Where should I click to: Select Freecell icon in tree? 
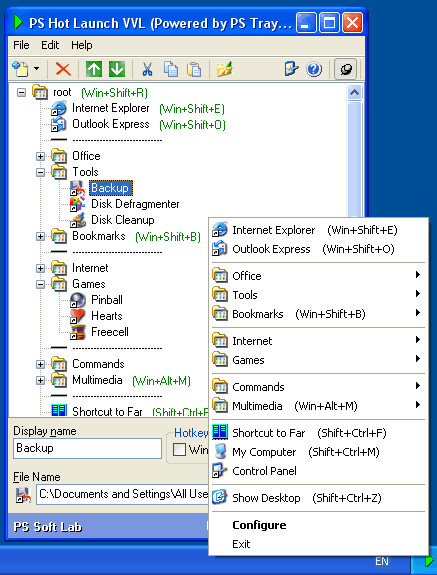(78, 332)
